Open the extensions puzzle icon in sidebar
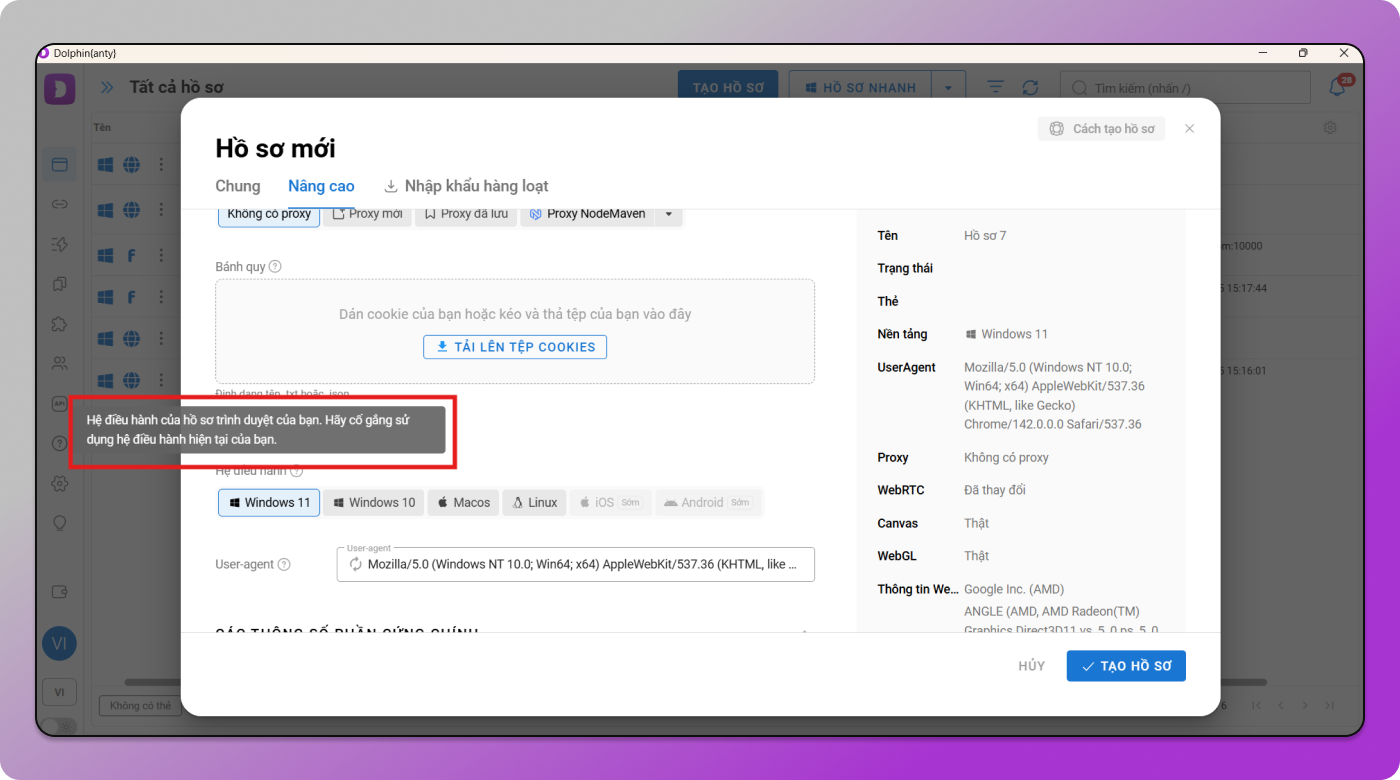 point(60,324)
